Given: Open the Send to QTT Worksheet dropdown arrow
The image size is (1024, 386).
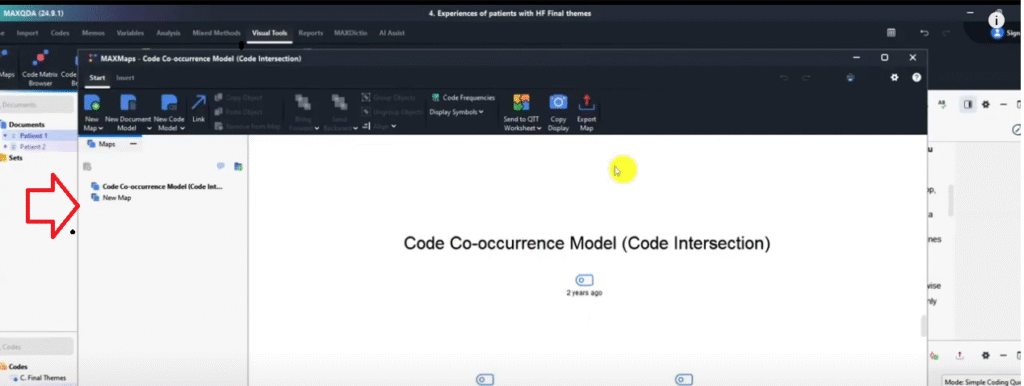Looking at the screenshot, I should (x=539, y=129).
